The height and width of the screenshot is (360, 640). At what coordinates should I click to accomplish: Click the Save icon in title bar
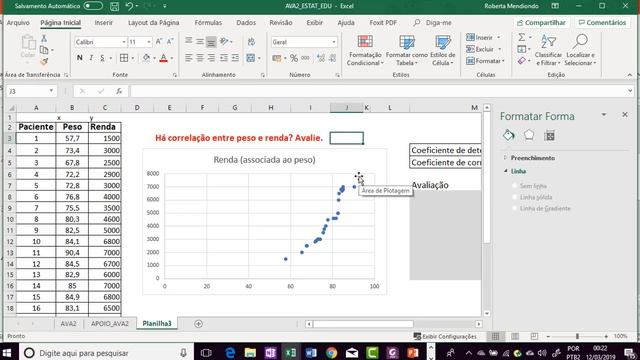(x=115, y=6)
